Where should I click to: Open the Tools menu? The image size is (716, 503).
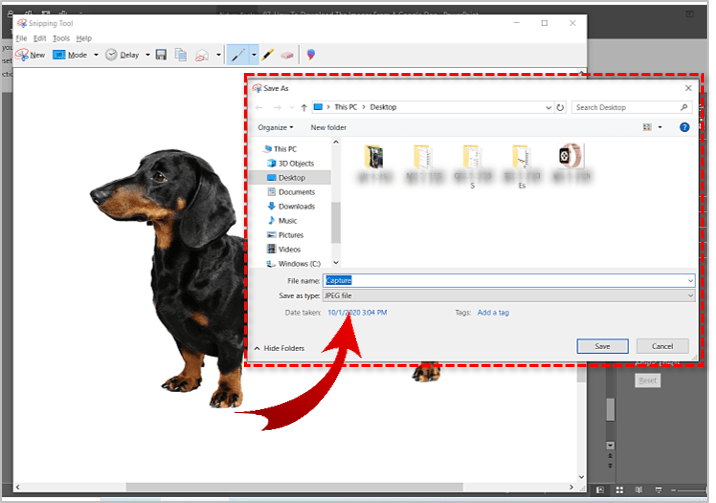click(61, 38)
